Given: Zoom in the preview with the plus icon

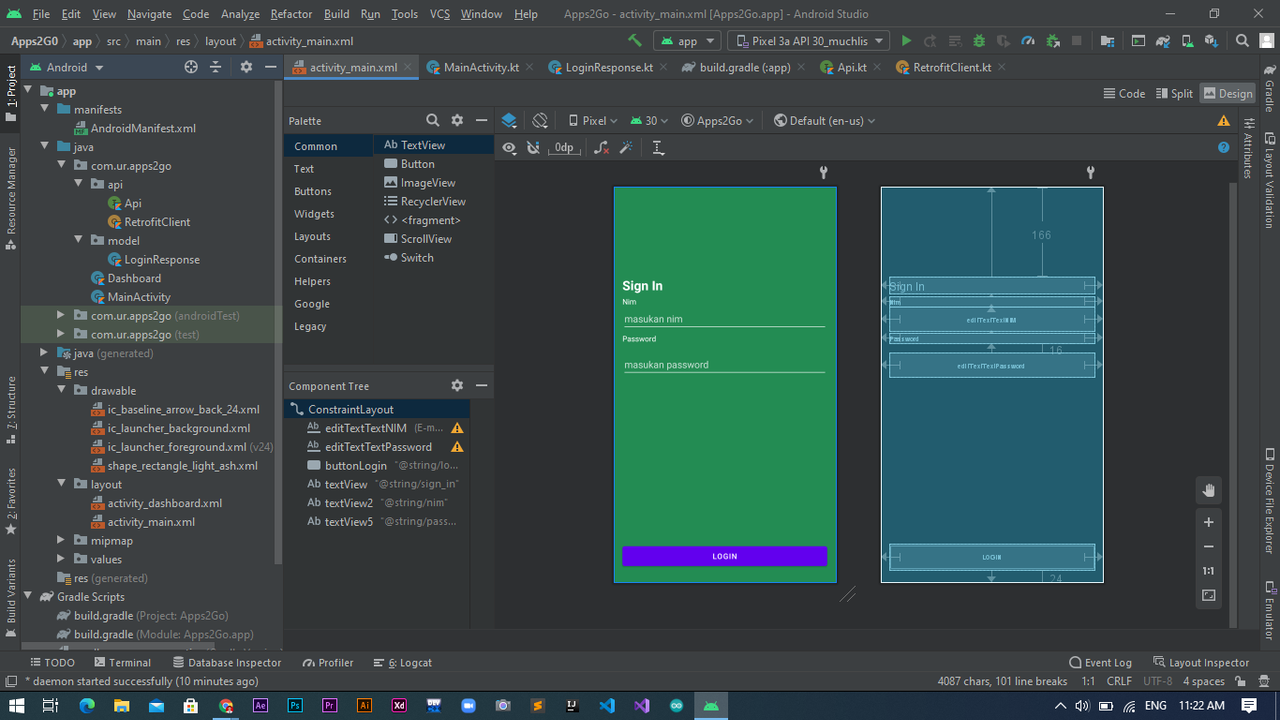Looking at the screenshot, I should tap(1208, 521).
